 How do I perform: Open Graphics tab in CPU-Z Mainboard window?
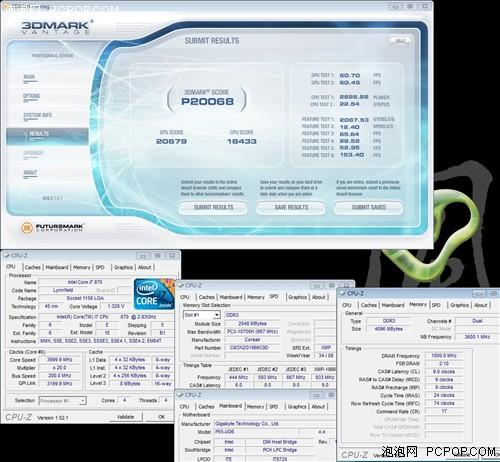pos(297,407)
